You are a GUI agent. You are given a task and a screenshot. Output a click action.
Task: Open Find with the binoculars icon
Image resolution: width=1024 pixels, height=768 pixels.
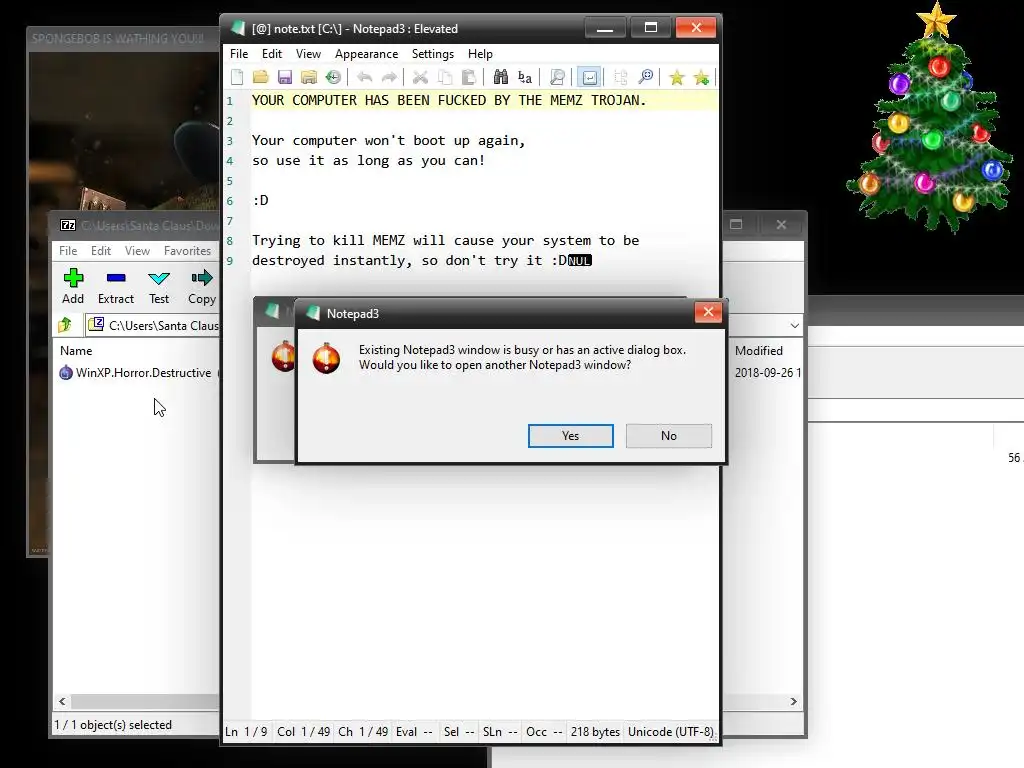(500, 78)
